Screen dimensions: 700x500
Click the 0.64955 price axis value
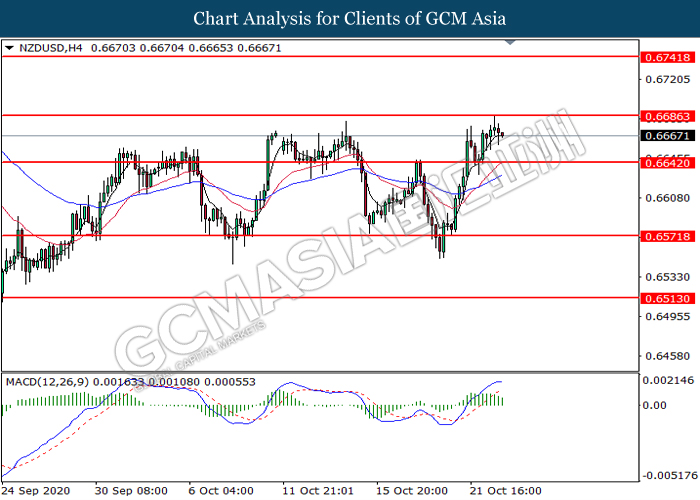667,316
